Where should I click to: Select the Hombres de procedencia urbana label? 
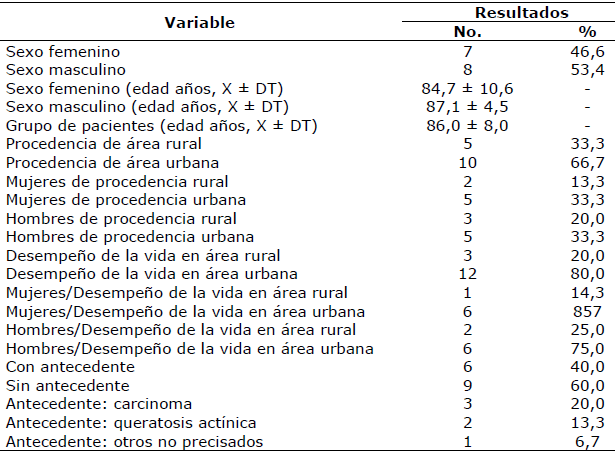point(129,237)
